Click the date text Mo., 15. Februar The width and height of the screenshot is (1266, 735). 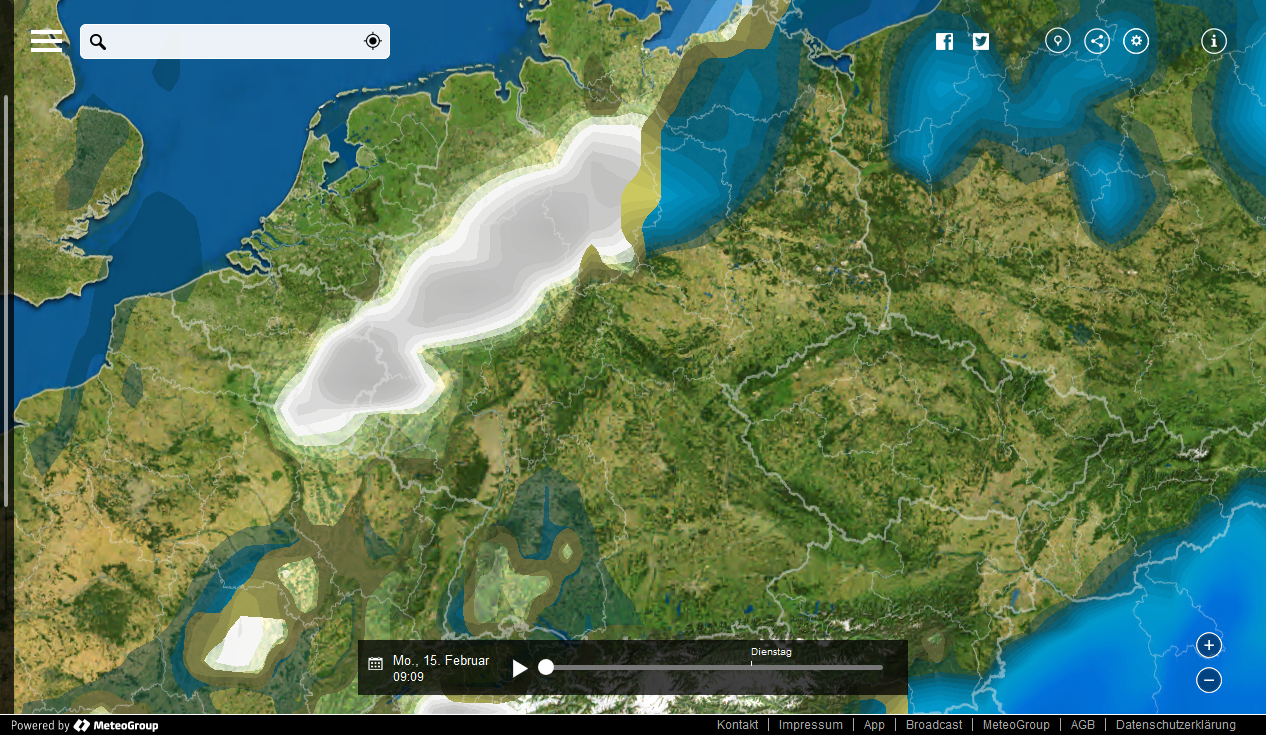point(441,661)
